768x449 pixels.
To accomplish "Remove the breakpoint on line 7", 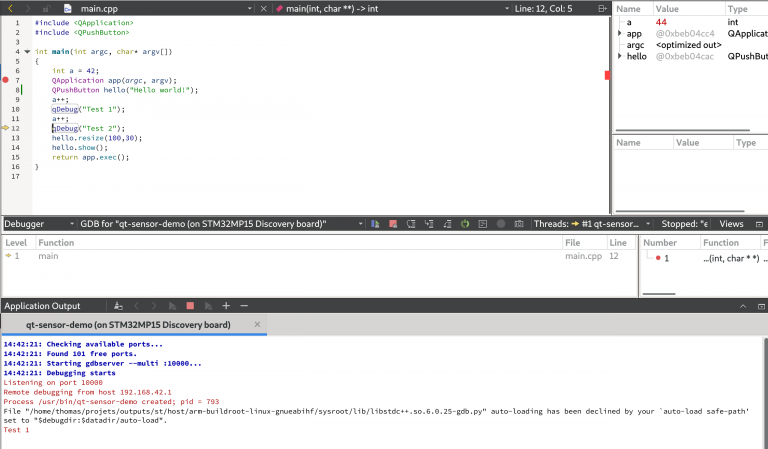I will [5, 80].
